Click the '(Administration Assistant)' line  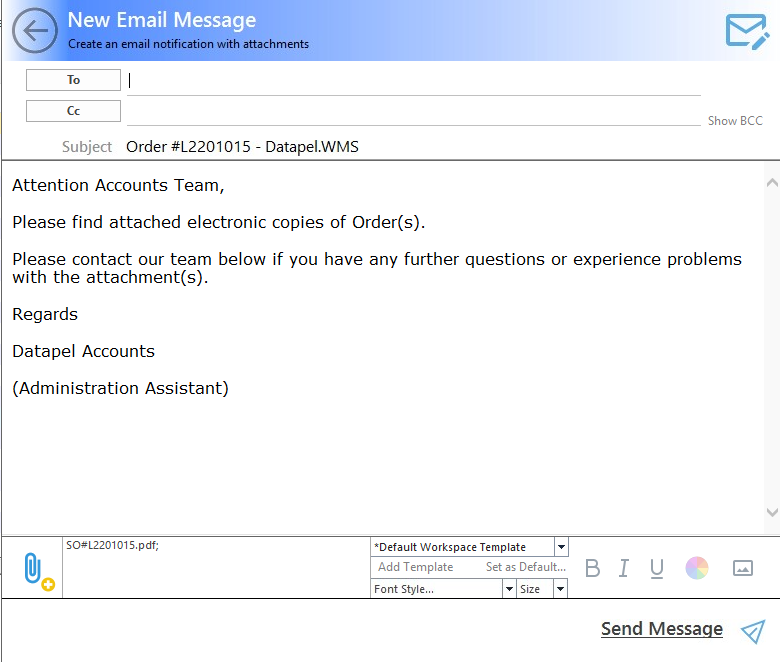[x=120, y=388]
